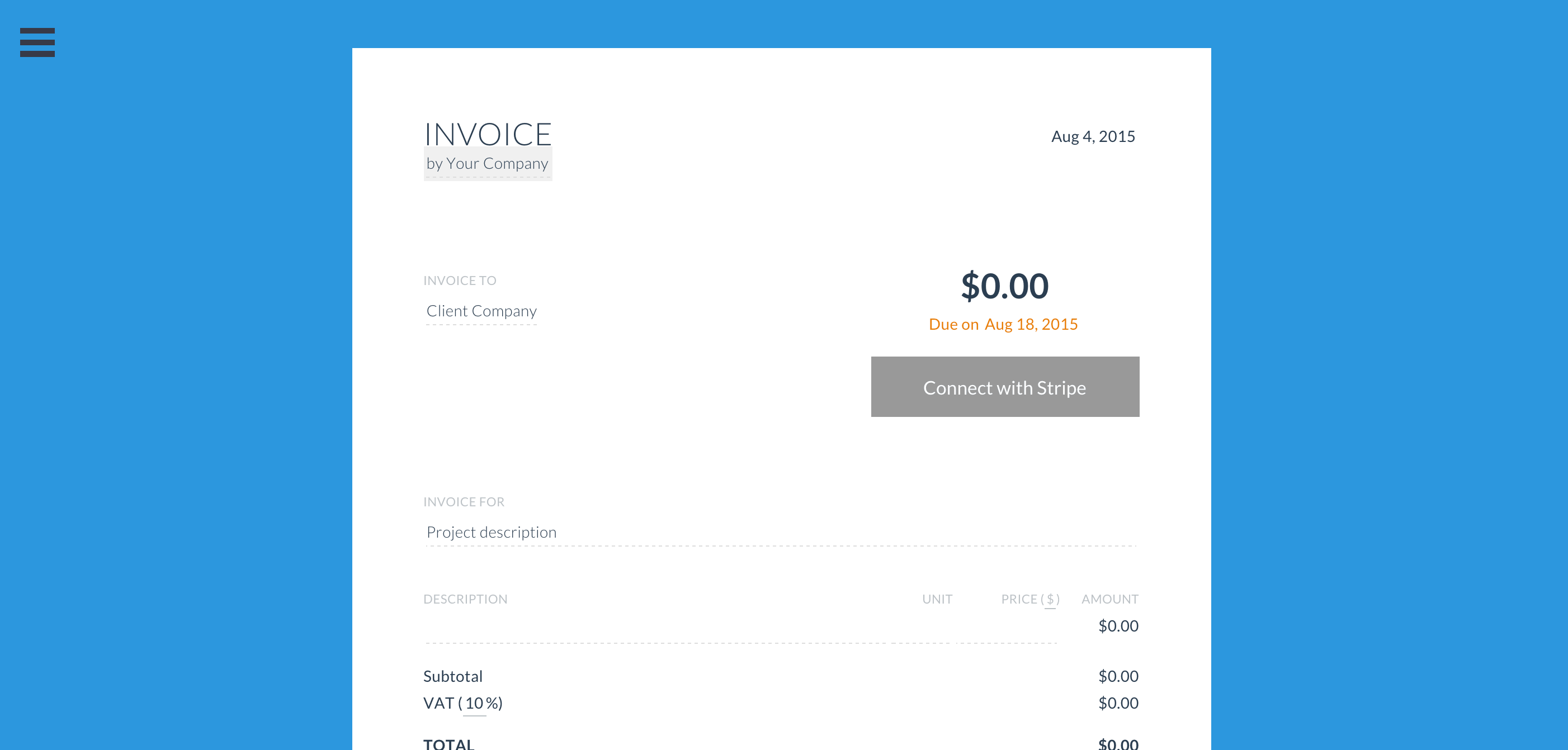Click the 'Due on' orange label

point(953,324)
